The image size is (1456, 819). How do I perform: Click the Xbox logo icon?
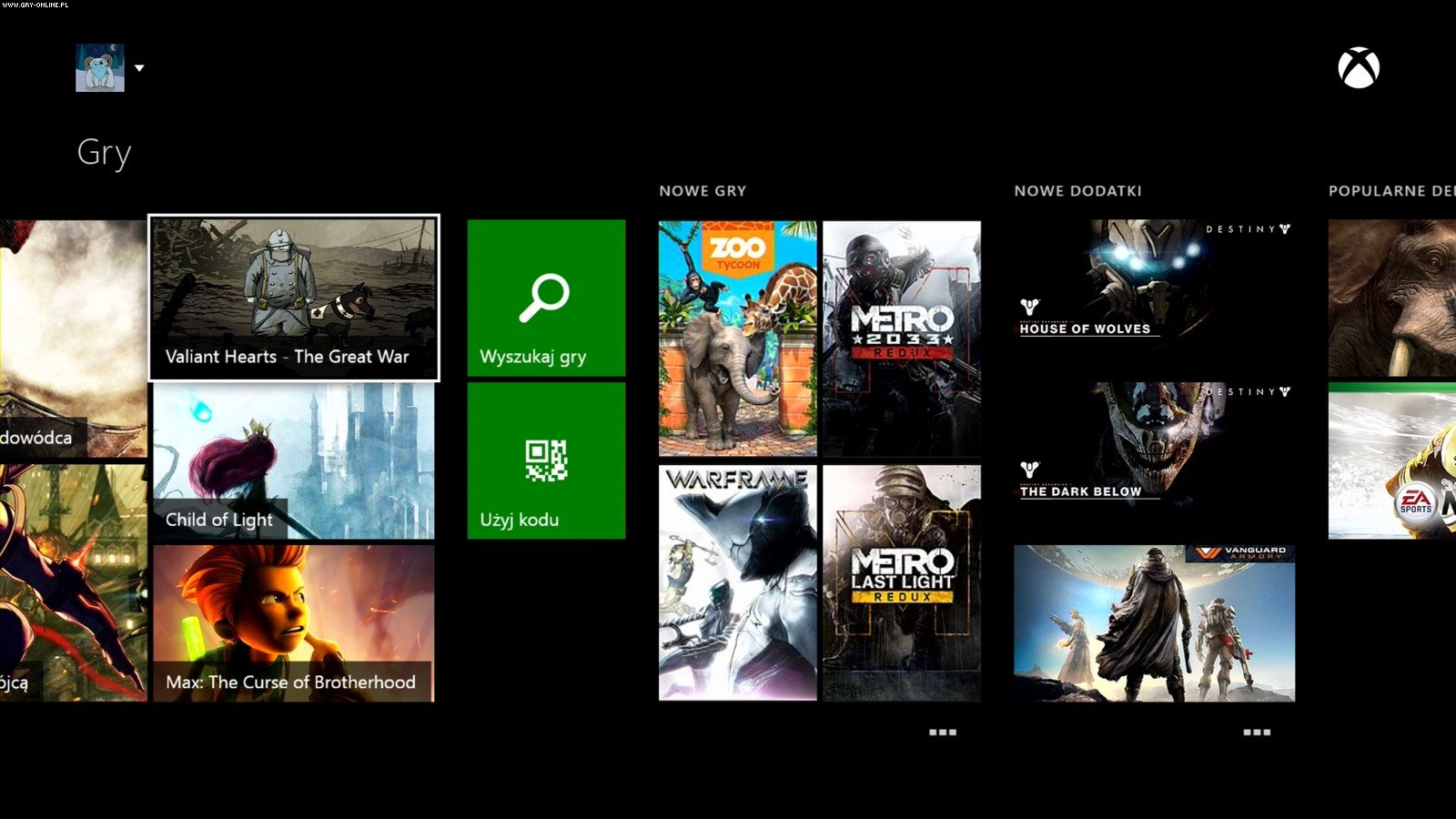pyautogui.click(x=1358, y=68)
